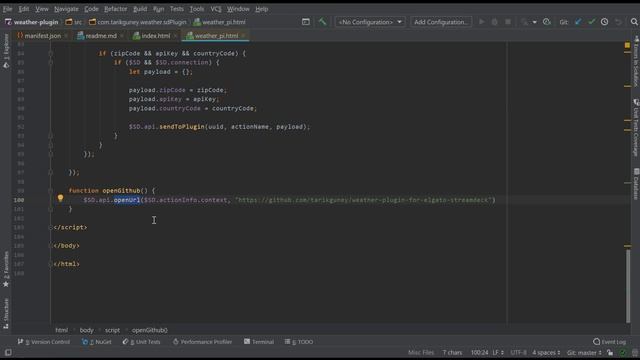This screenshot has height=360, width=640.
Task: Click the selected openUrl text
Action: click(127, 200)
